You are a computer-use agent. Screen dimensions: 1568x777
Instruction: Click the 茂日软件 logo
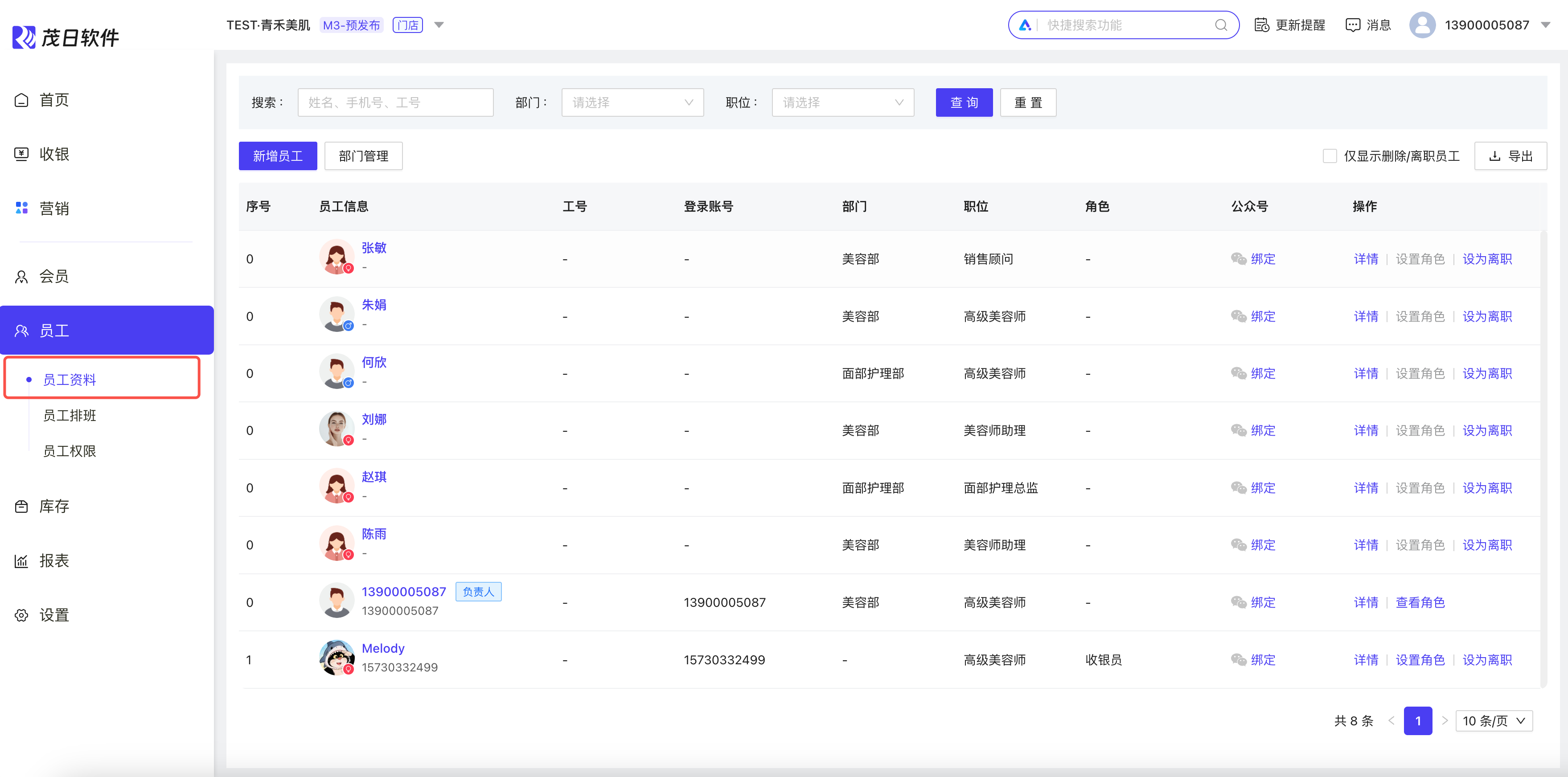click(x=65, y=37)
